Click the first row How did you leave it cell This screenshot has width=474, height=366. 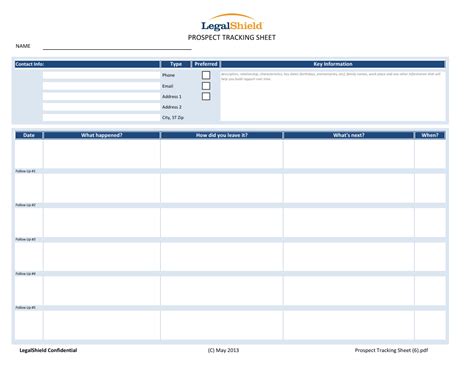pyautogui.click(x=222, y=154)
